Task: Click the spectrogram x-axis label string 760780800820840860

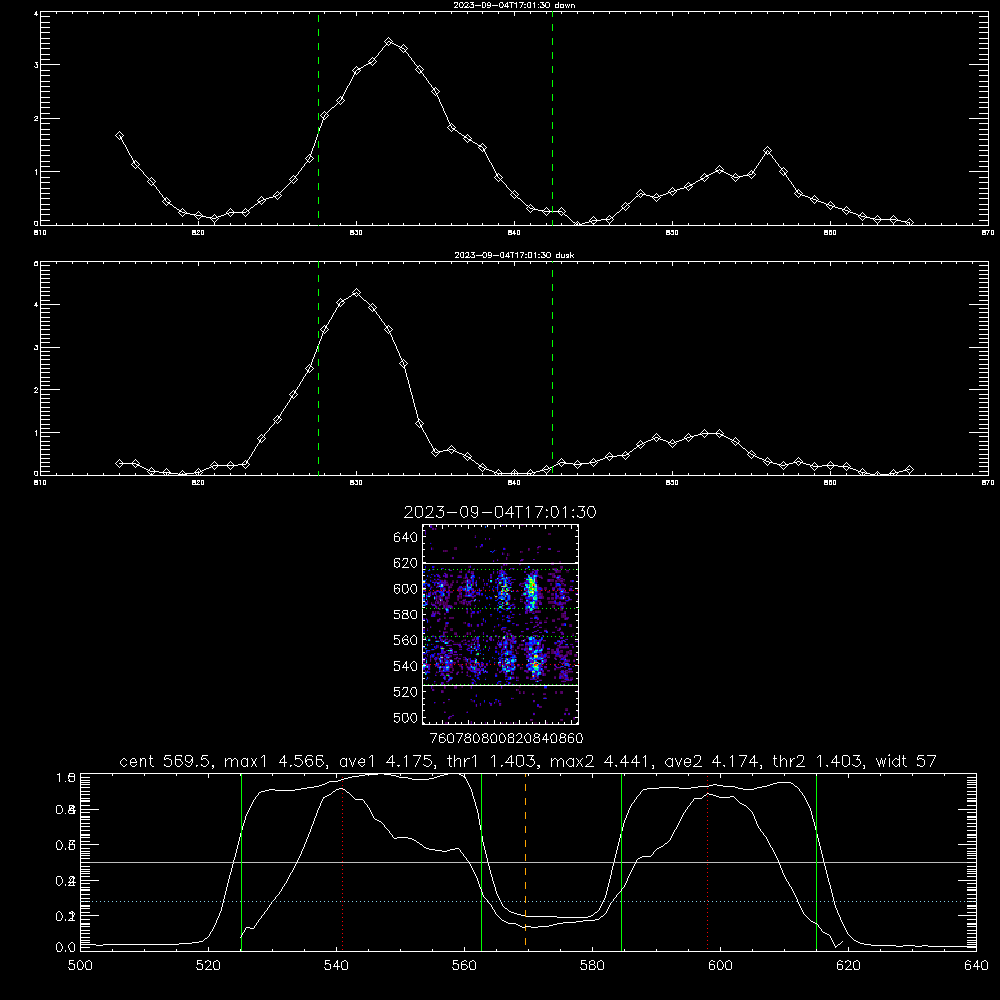Action: coord(506,738)
